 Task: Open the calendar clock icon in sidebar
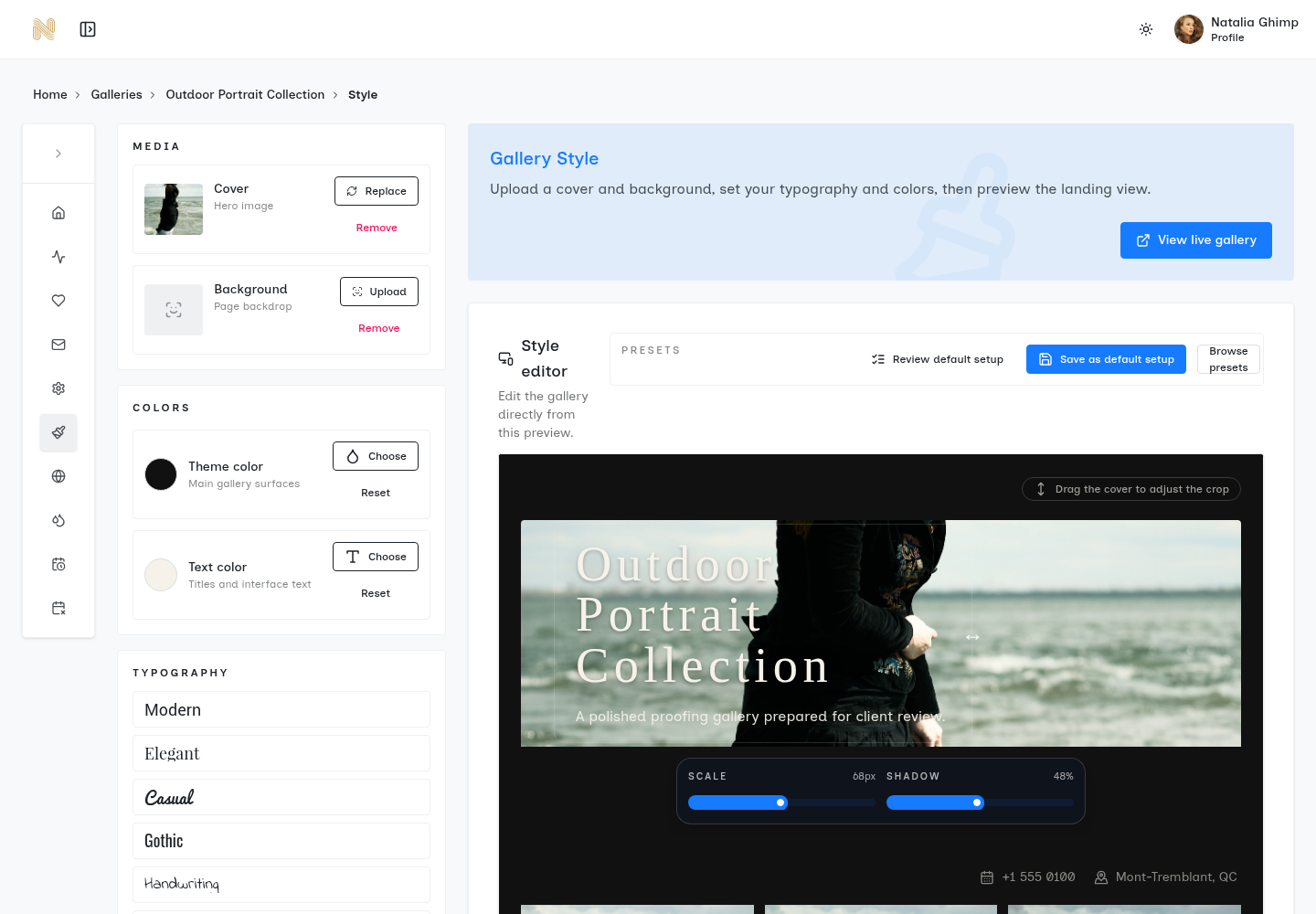pos(58,564)
